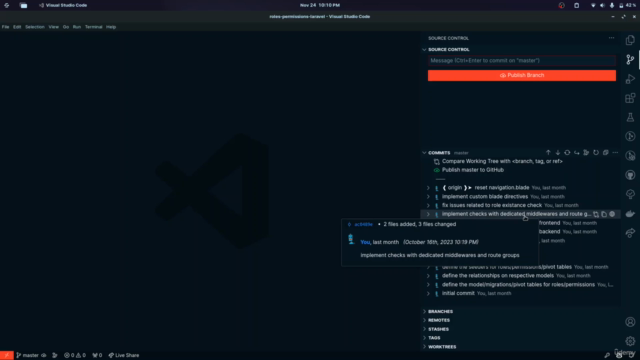Open the Testing flask view

[x=630, y=118]
